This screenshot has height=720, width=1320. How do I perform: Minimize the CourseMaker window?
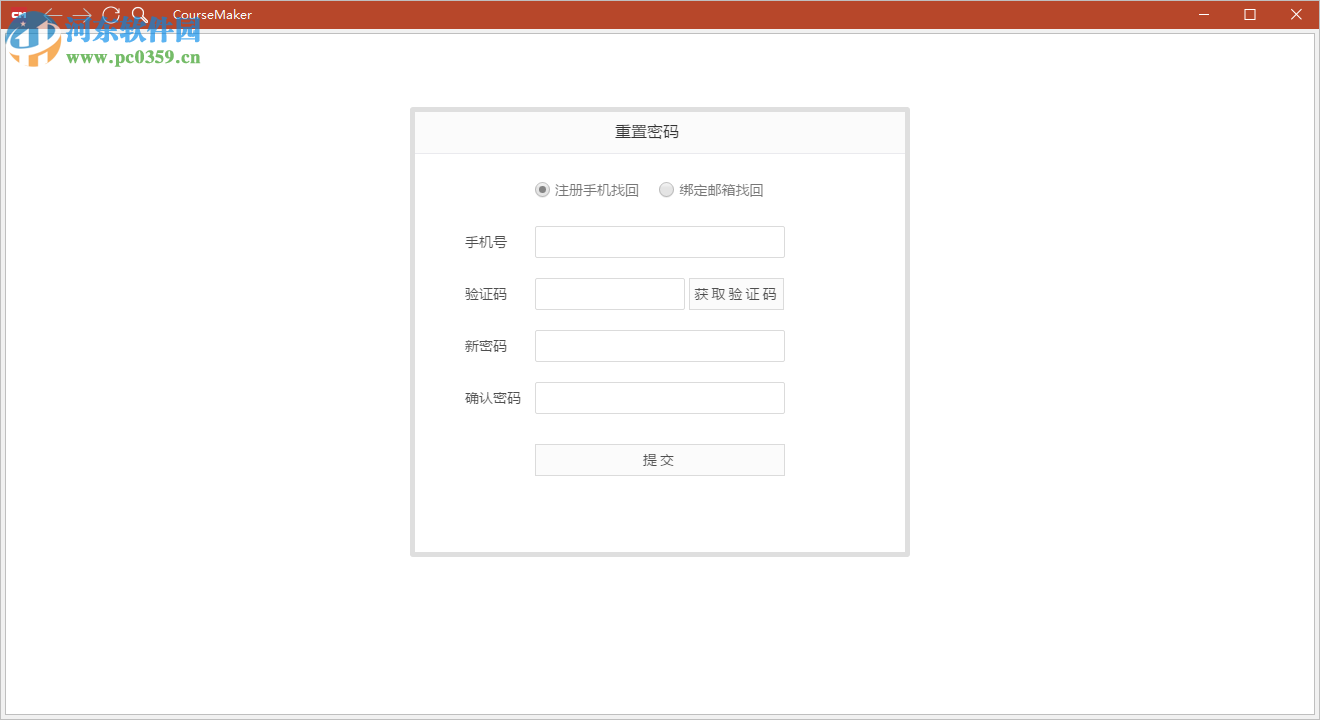pos(1203,14)
